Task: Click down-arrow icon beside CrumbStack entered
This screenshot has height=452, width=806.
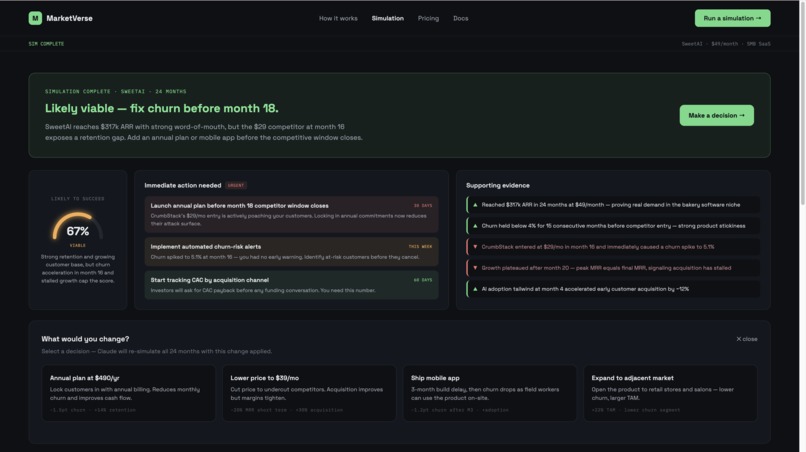Action: (475, 247)
